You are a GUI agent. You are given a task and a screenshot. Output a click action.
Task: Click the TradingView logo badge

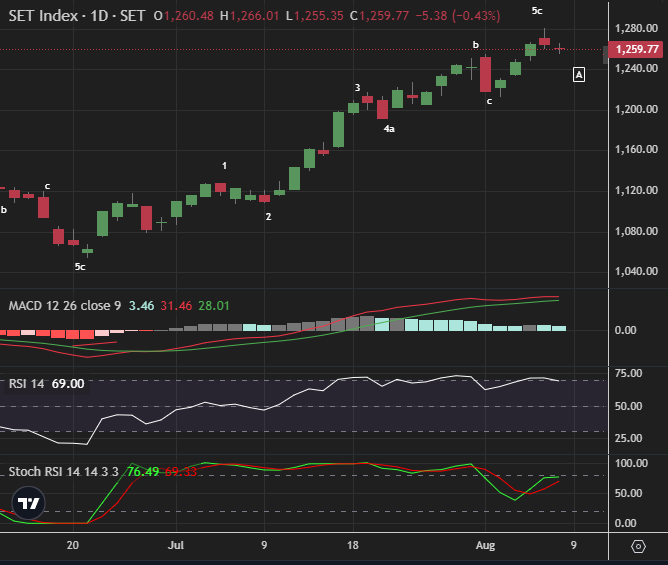pyautogui.click(x=29, y=503)
